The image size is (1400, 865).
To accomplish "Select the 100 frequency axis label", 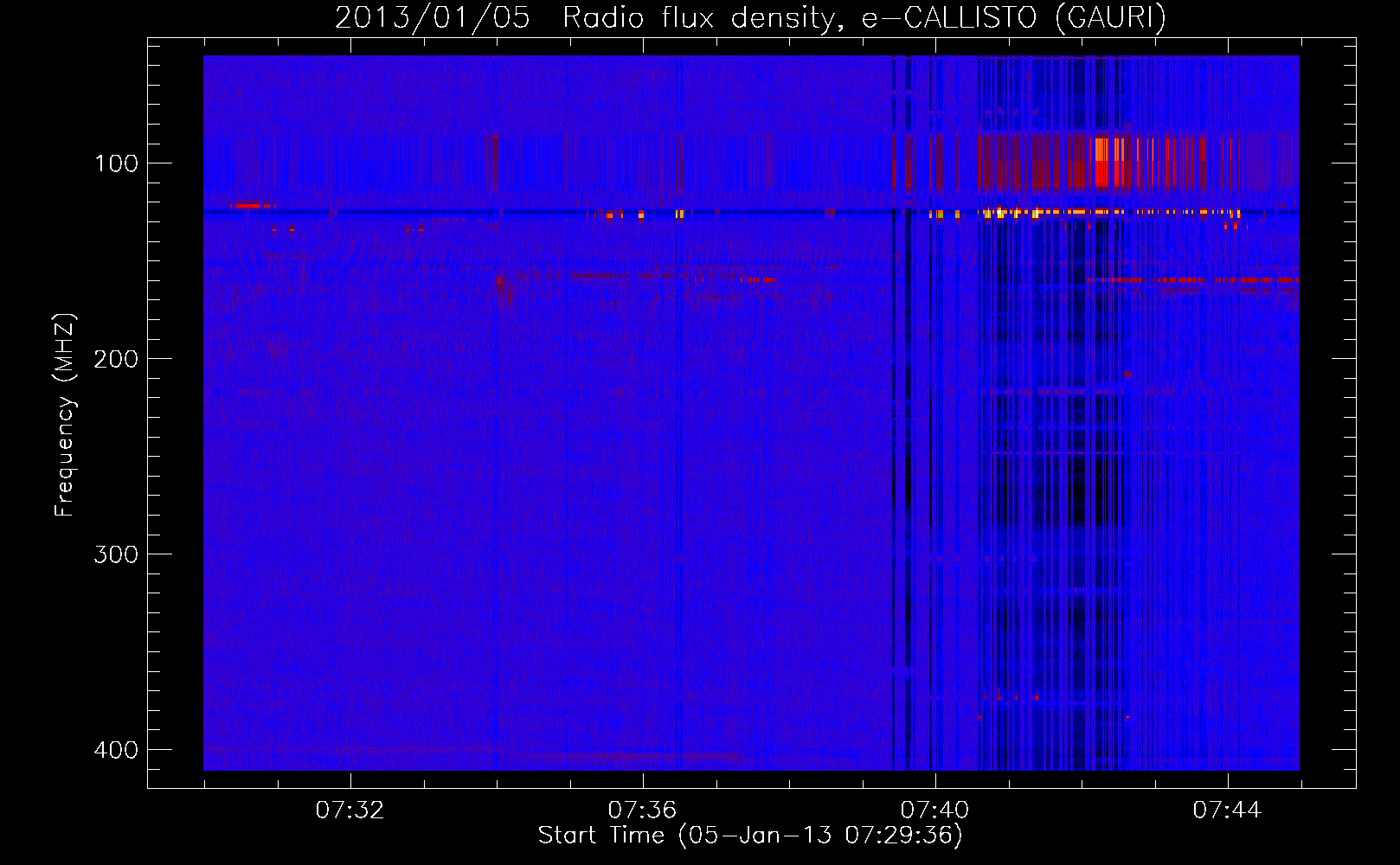I will tap(115, 163).
